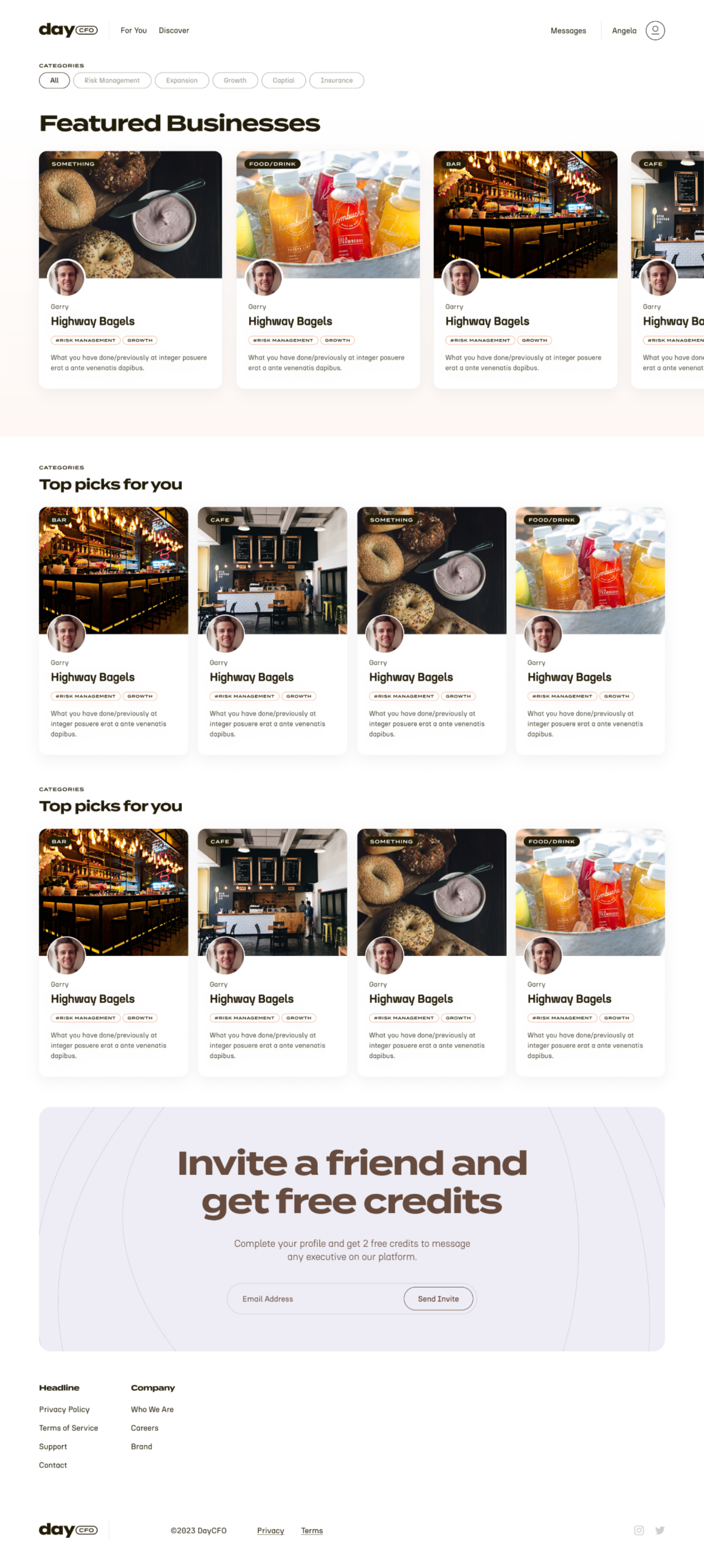Open the For You tab
Screen dimensions: 704x1568
[133, 30]
